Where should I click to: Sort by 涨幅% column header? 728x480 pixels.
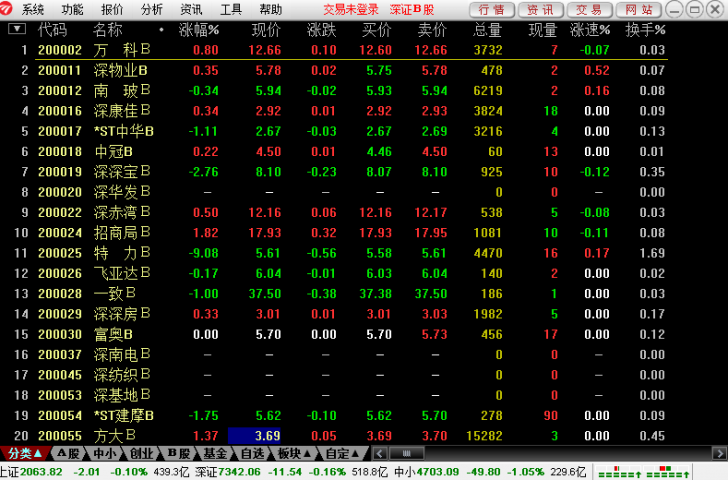[x=198, y=30]
